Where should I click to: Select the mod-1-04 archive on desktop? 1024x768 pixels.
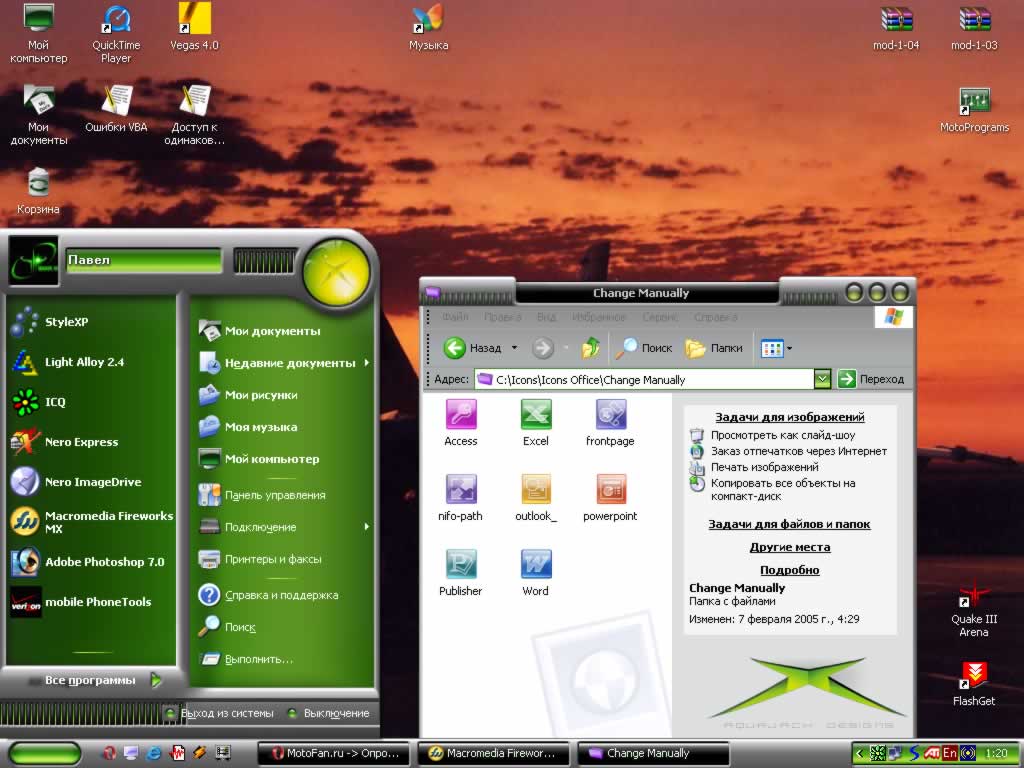pyautogui.click(x=896, y=29)
